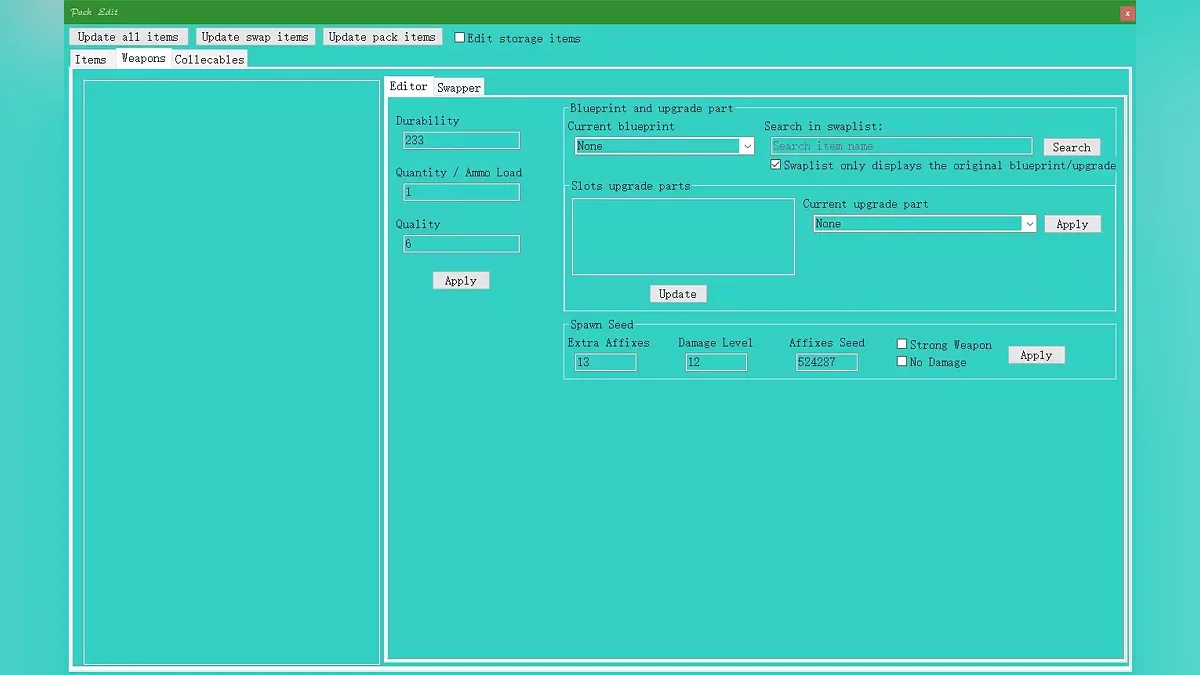Click the Quantity / Ammo Load field
Image resolution: width=1200 pixels, height=675 pixels.
tap(461, 192)
